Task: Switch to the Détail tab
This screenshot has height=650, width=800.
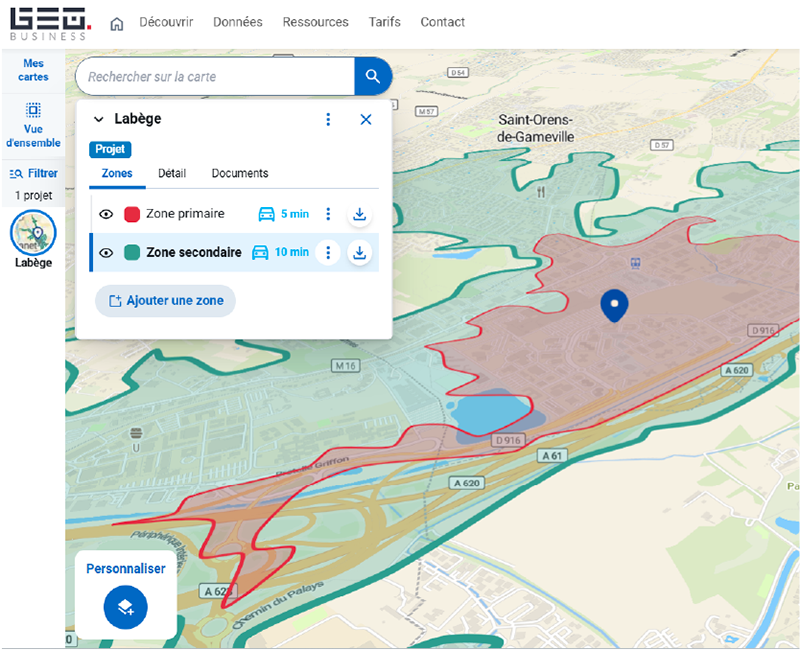Action: [172, 173]
